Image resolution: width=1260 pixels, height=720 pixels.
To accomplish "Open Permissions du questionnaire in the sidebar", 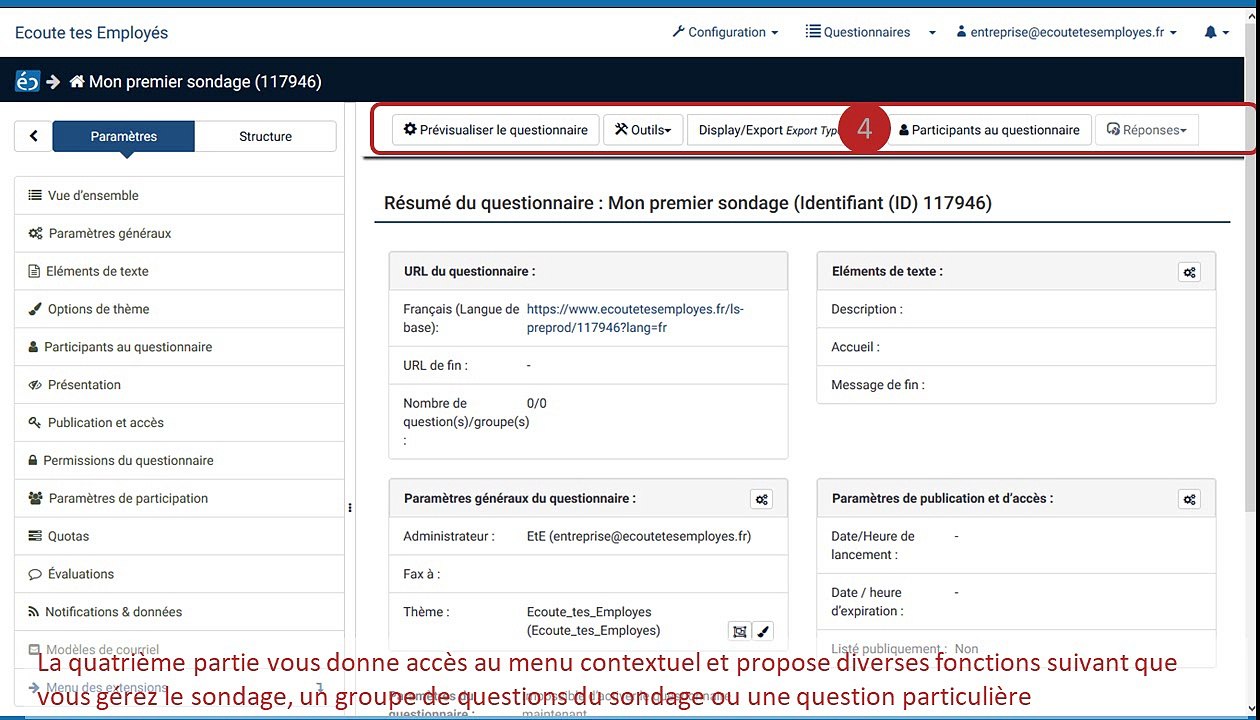I will coord(179,461).
